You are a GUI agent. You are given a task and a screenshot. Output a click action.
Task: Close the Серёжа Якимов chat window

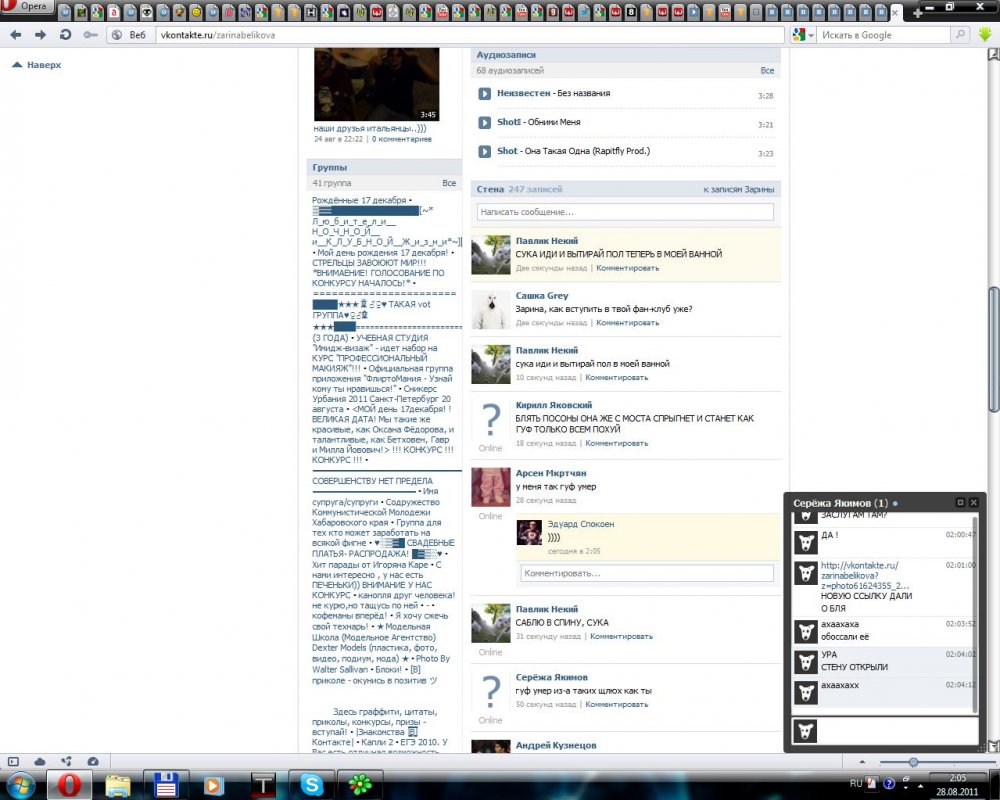[974, 503]
